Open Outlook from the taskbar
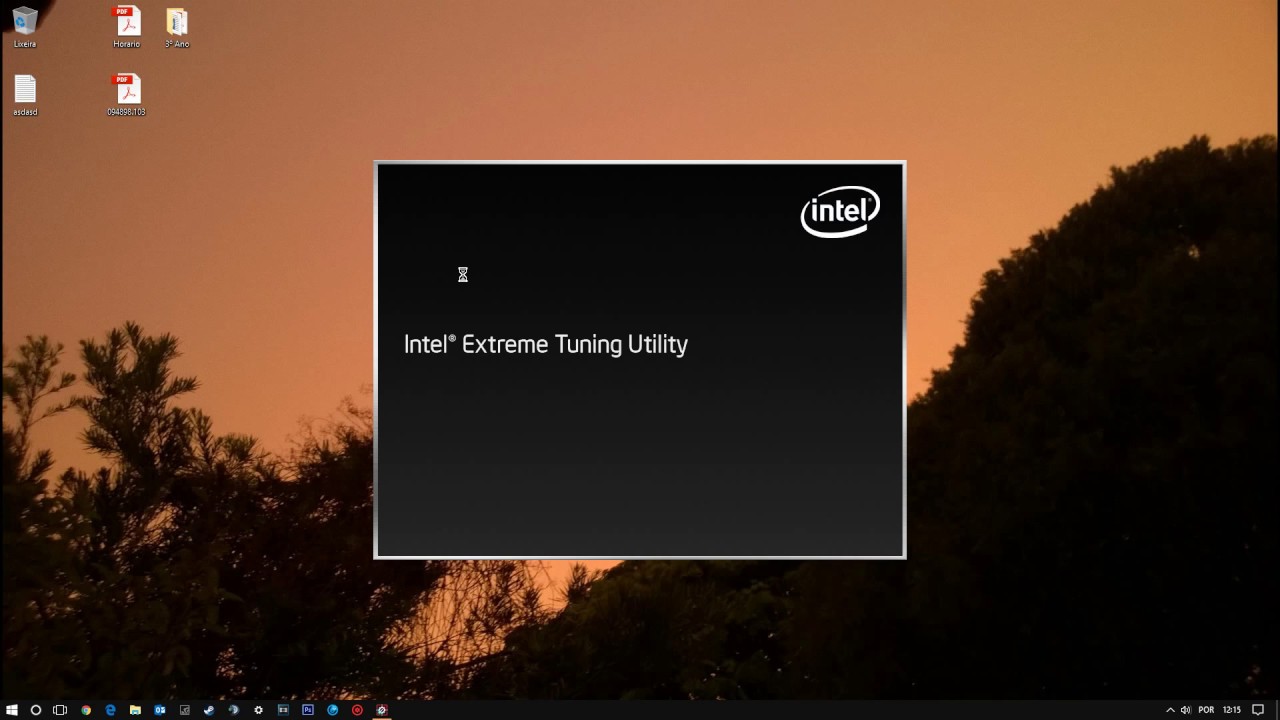Screen dimensions: 1280x720 coord(160,710)
